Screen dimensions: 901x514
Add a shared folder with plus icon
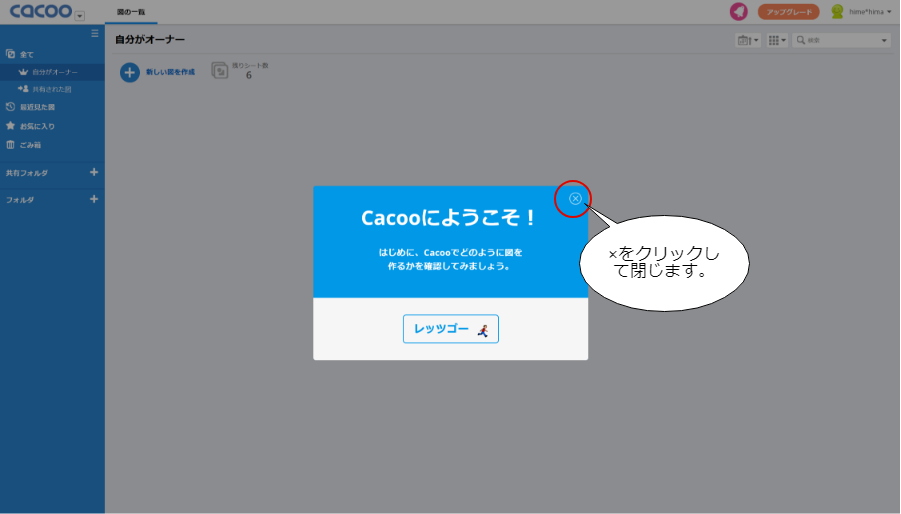(94, 172)
